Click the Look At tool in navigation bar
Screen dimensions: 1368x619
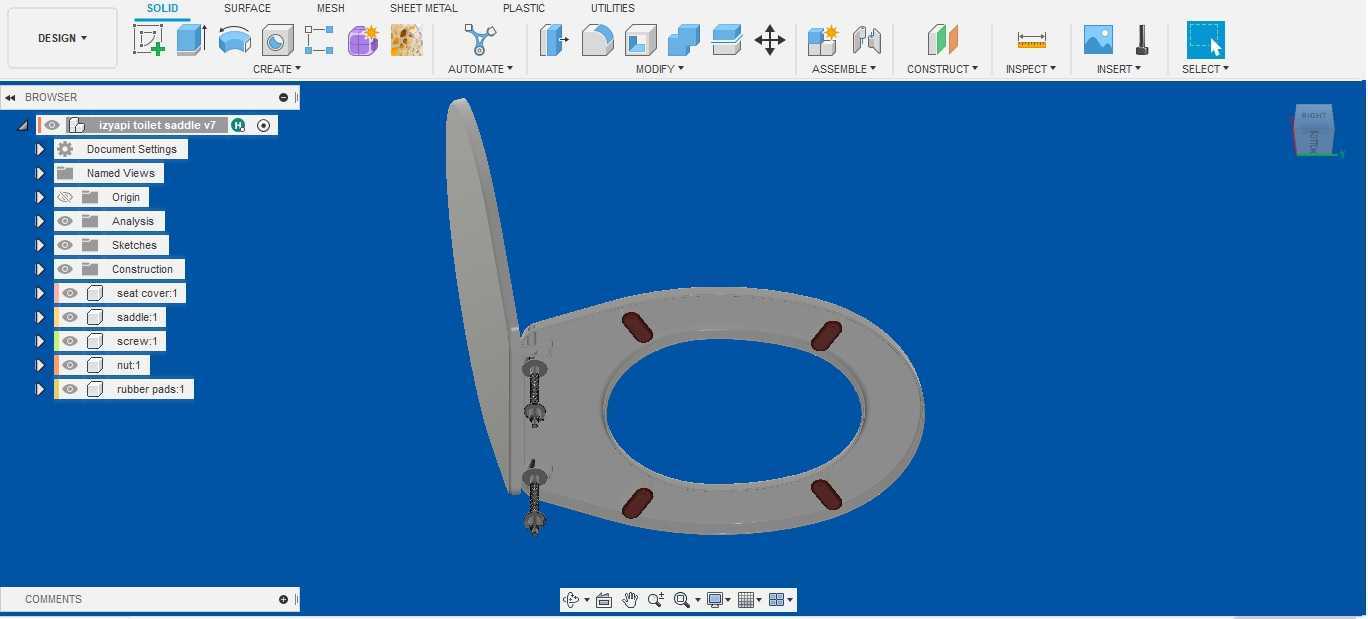tap(604, 600)
